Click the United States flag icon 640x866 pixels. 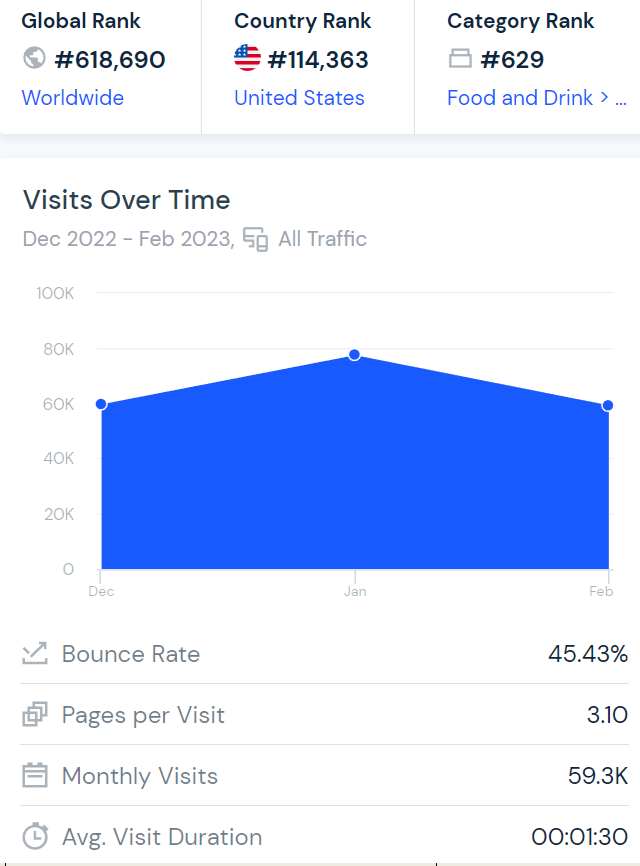click(x=247, y=59)
